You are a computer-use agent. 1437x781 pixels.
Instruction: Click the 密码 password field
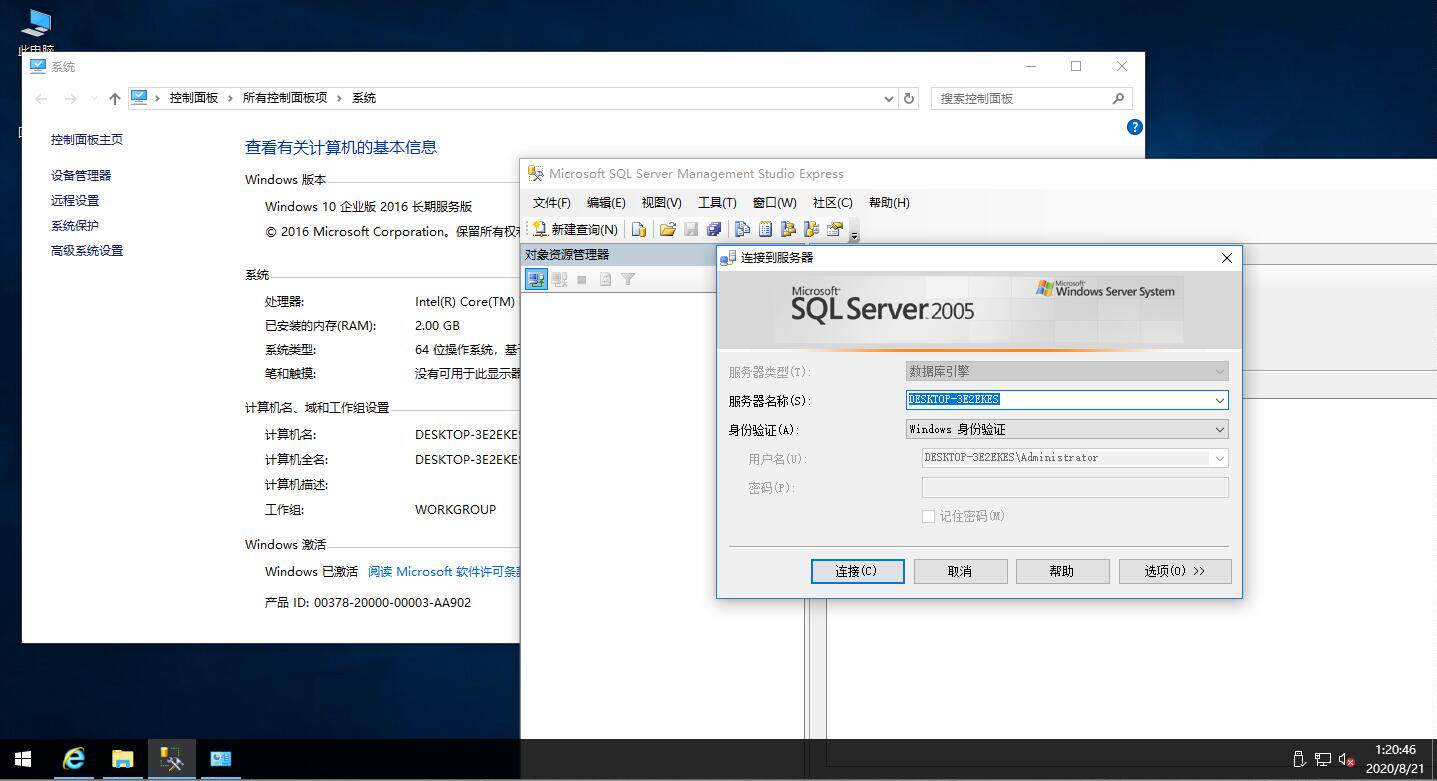click(1075, 487)
